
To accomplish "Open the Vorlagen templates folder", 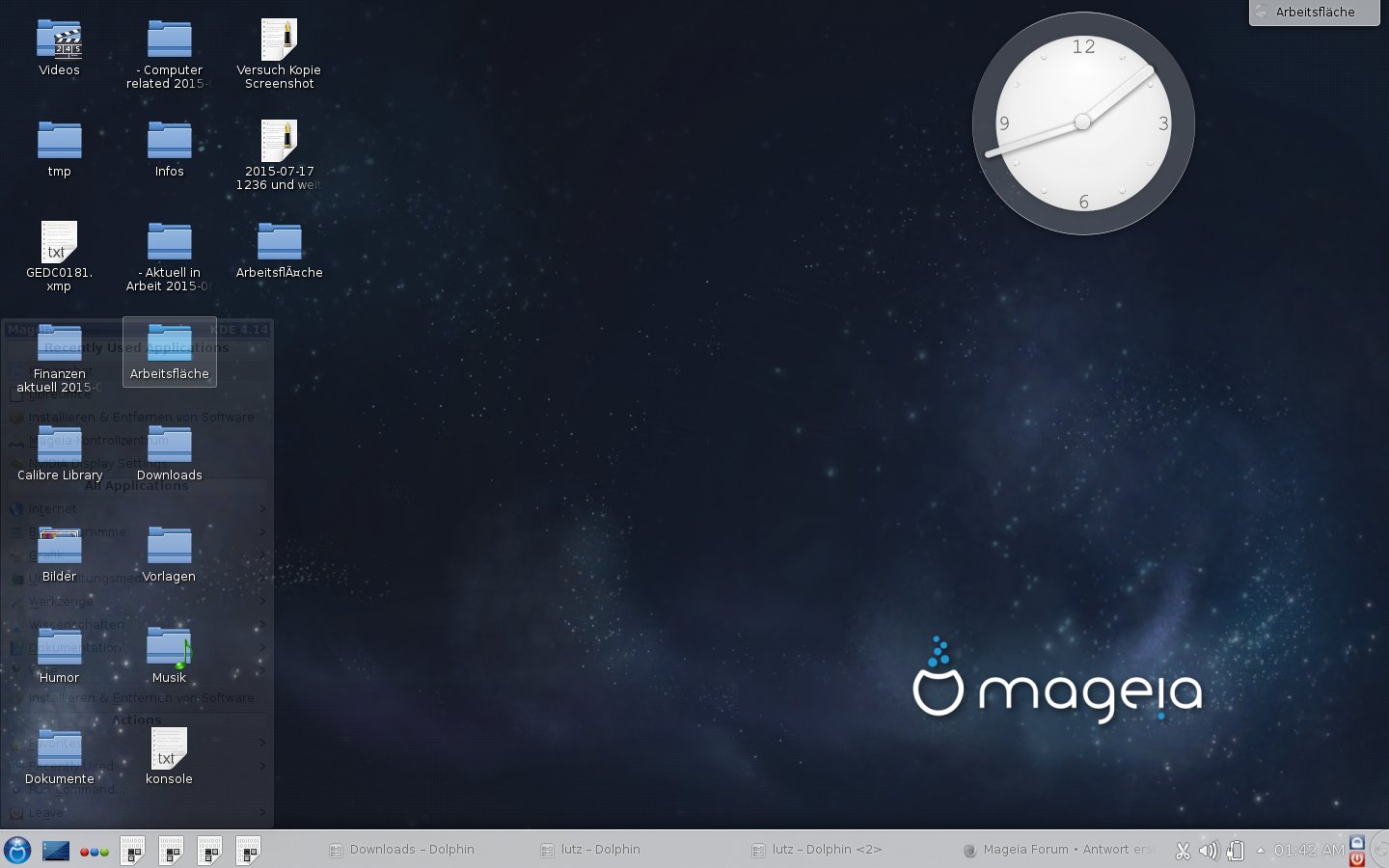I will click(169, 555).
